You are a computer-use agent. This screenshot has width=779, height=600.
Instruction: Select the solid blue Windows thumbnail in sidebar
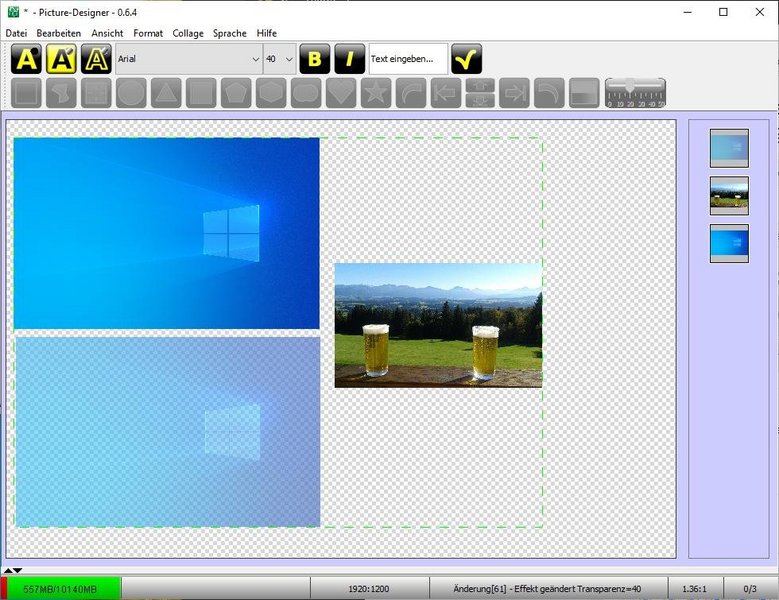click(729, 243)
